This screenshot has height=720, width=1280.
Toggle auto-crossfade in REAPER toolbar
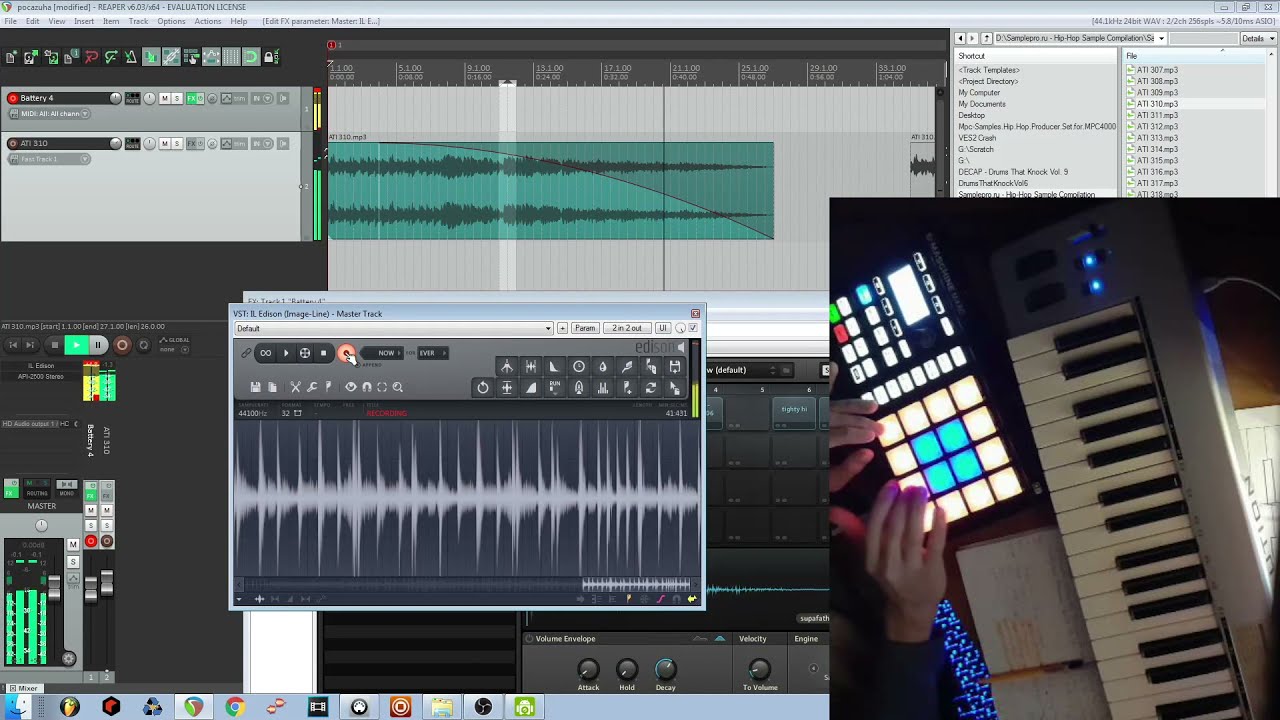coord(151,57)
